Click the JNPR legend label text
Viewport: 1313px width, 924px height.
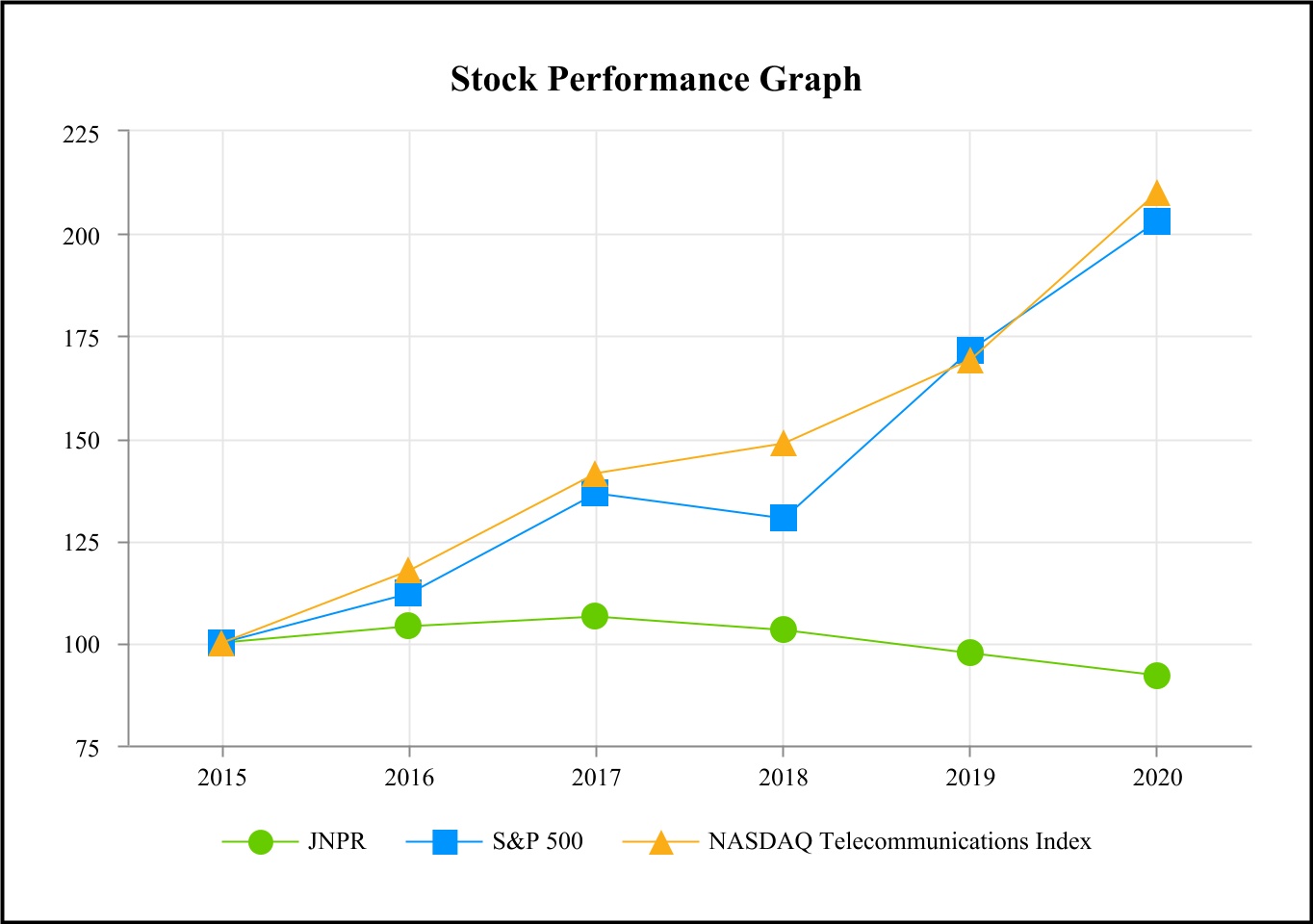[x=337, y=841]
